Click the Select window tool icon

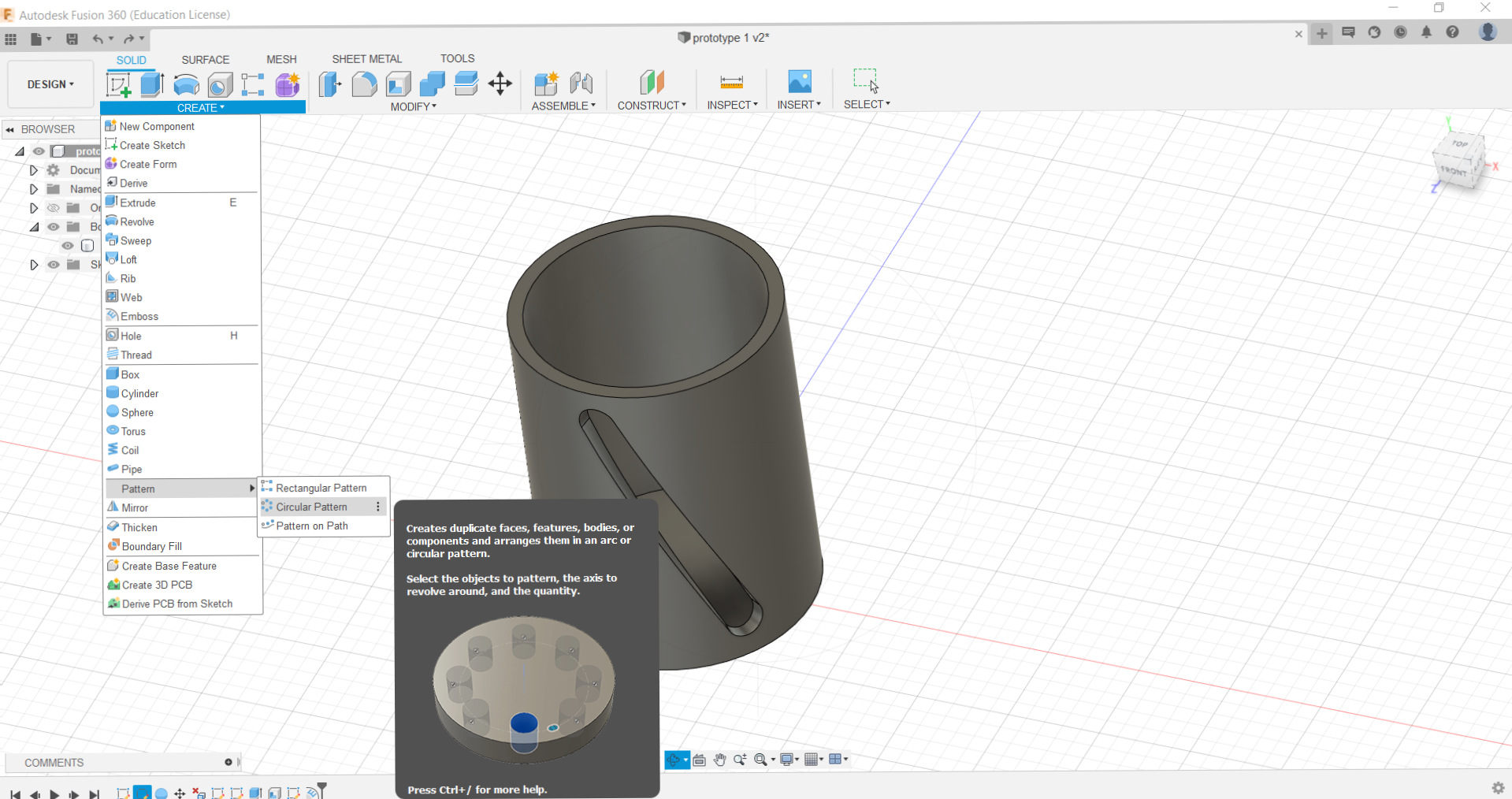866,80
